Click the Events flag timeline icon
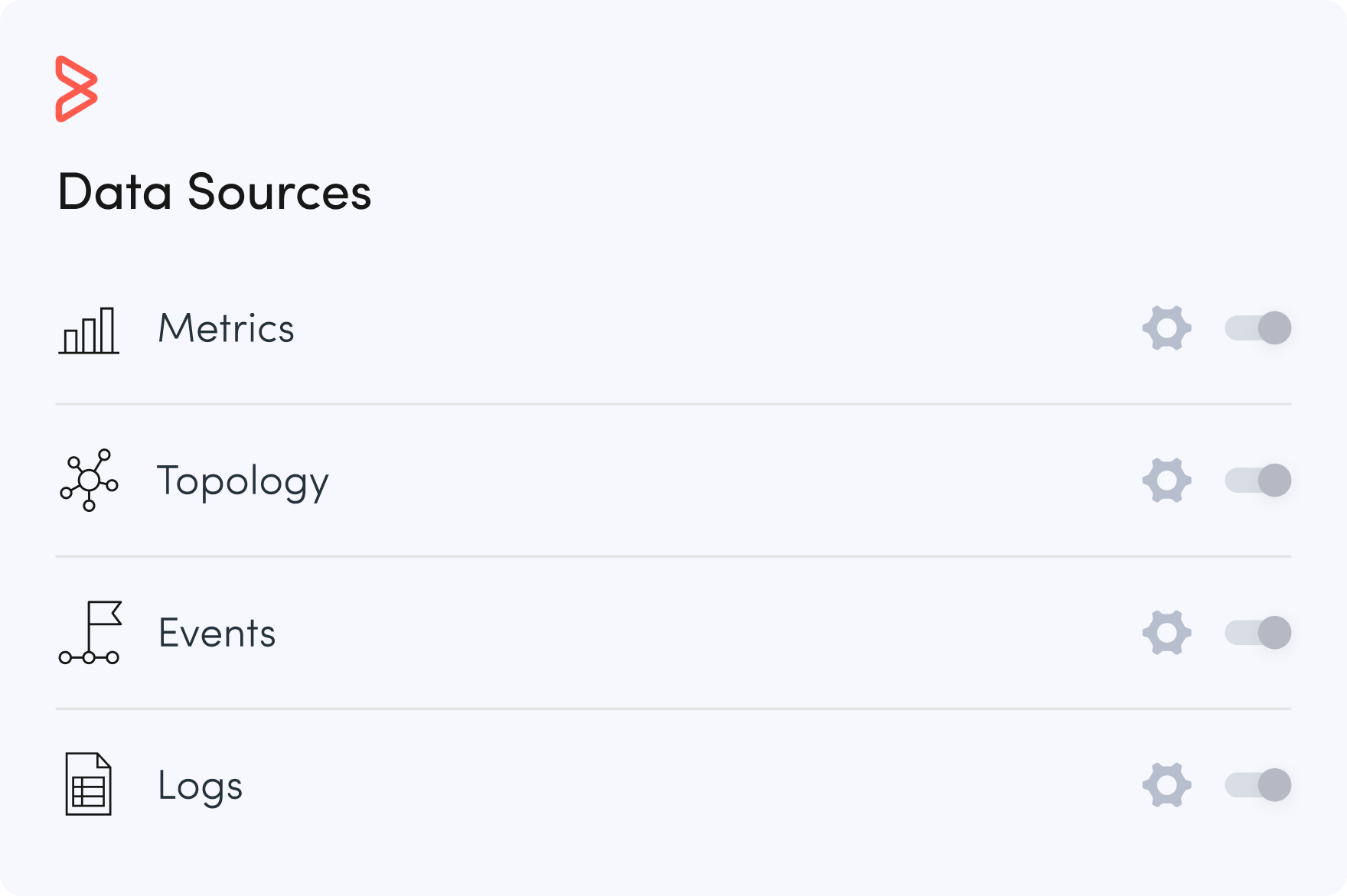Screen dimensions: 1347x896 pyautogui.click(x=90, y=633)
